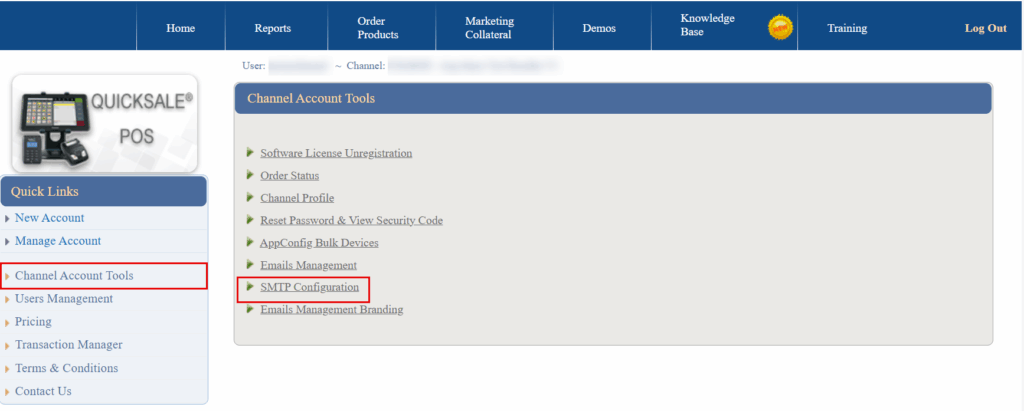This screenshot has width=1024, height=411.
Task: Click the arrow icon before Order Status
Action: pyautogui.click(x=250, y=175)
